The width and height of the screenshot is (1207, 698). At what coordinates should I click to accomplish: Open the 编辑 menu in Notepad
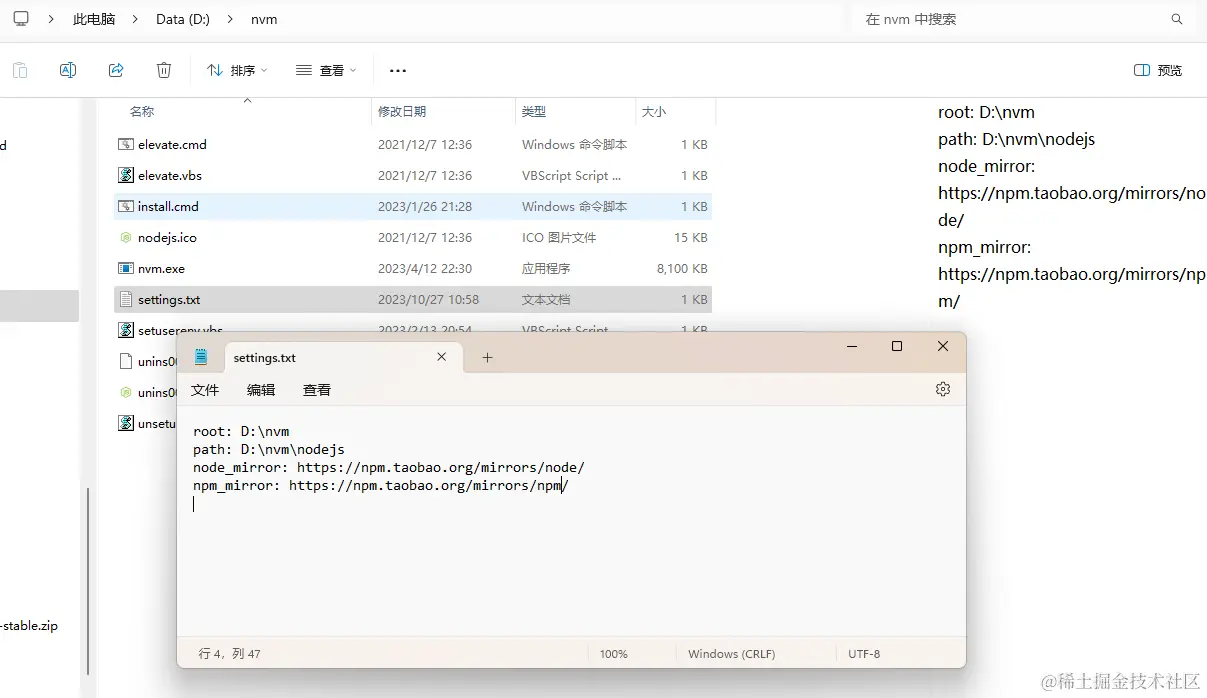coord(261,390)
